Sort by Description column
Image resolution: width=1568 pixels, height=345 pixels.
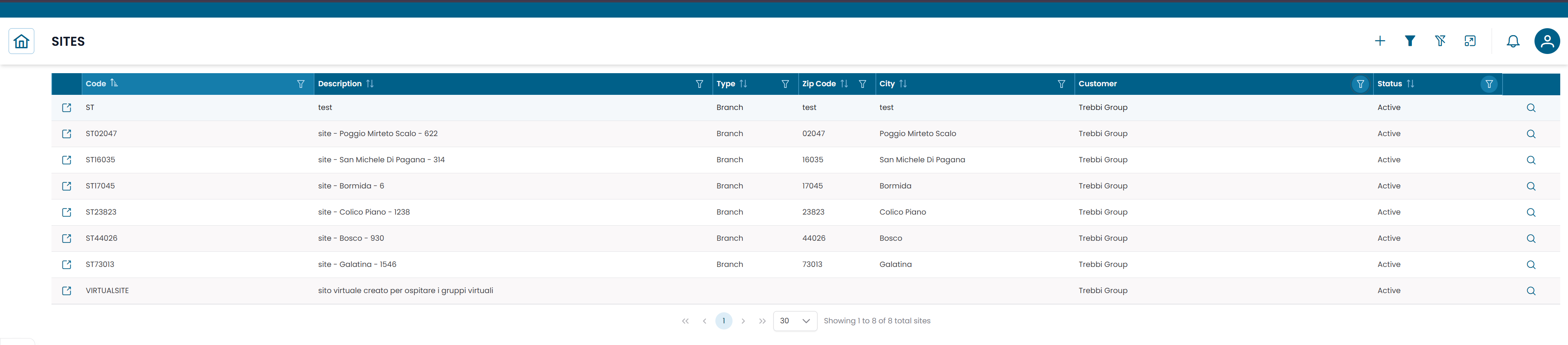pyautogui.click(x=369, y=83)
